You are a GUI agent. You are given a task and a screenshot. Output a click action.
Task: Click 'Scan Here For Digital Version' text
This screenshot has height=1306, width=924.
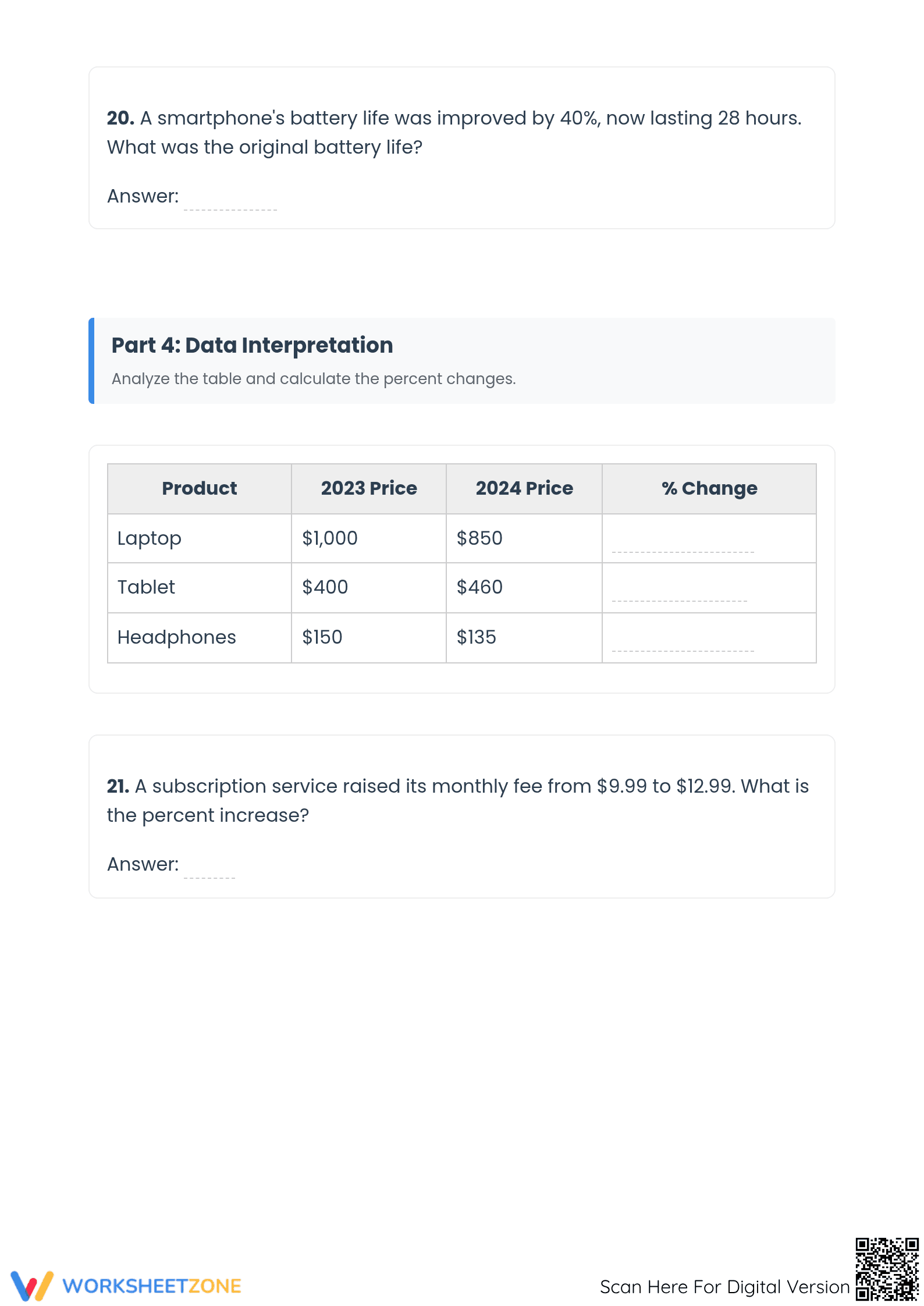point(725,1287)
